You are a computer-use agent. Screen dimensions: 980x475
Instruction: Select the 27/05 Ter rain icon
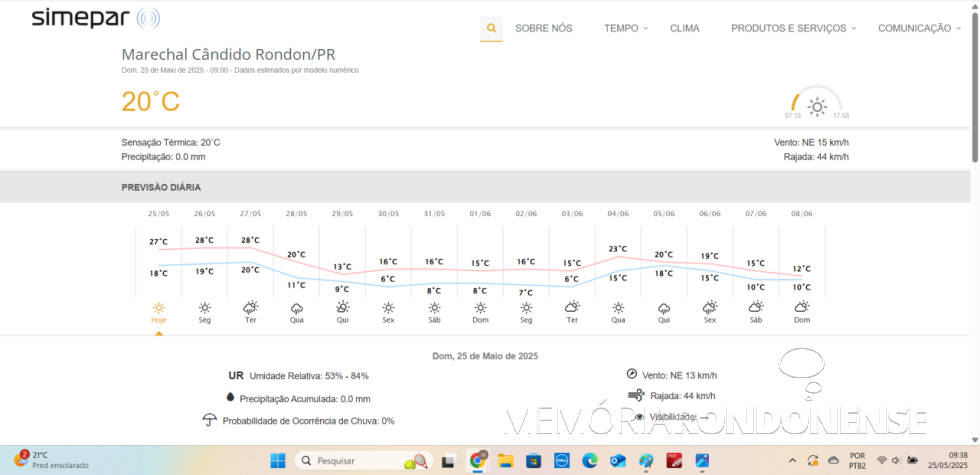click(250, 308)
